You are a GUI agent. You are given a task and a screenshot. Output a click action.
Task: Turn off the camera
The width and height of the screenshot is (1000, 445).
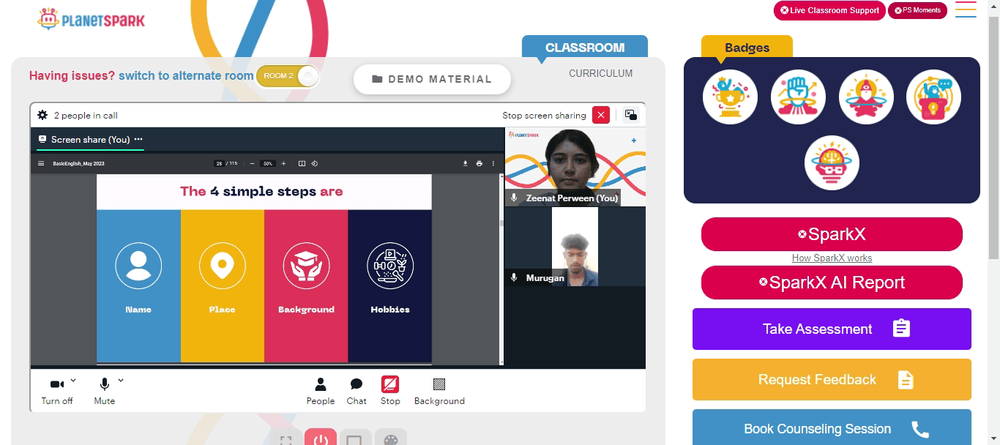[x=57, y=391]
